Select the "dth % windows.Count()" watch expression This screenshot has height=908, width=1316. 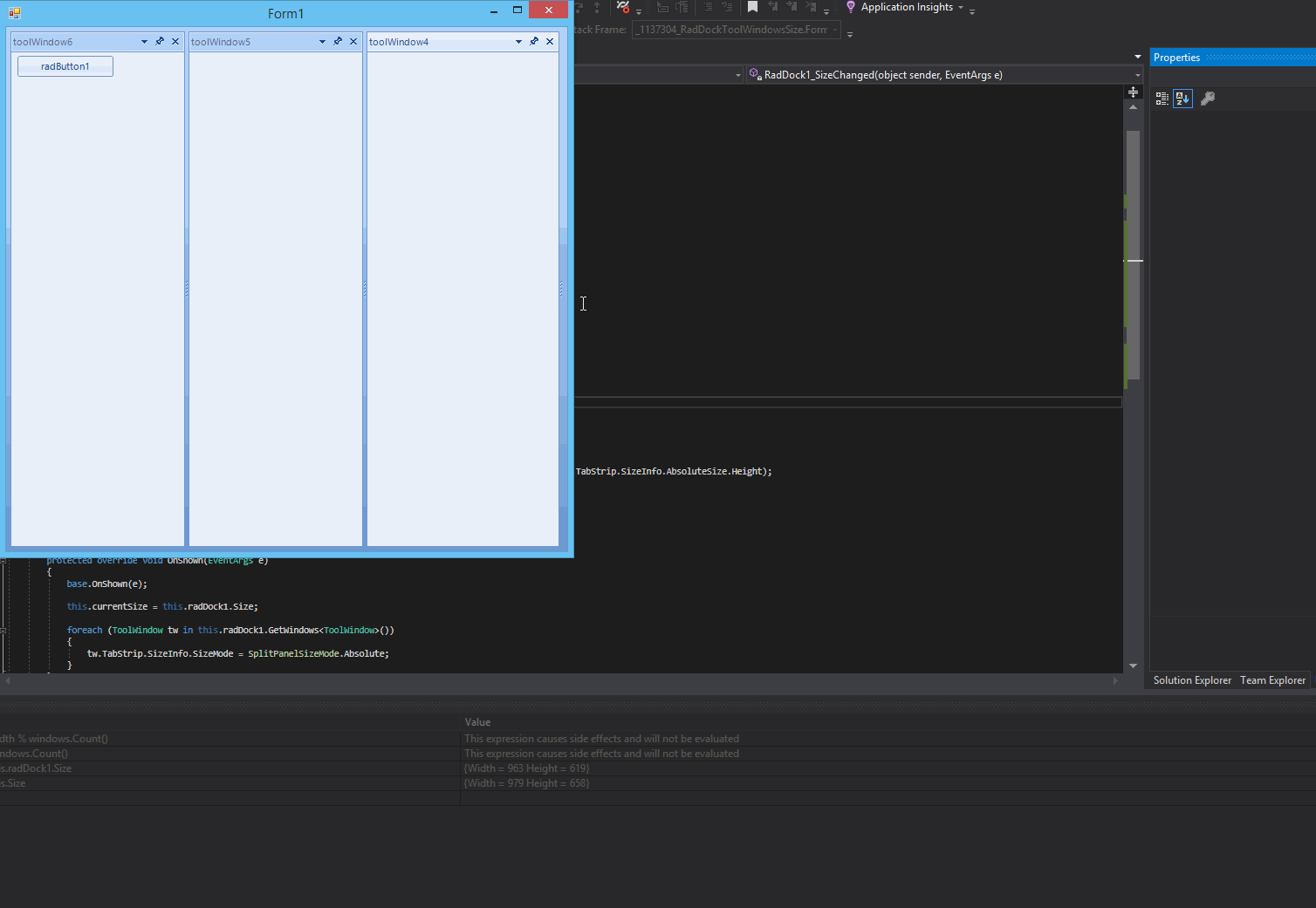pos(54,739)
